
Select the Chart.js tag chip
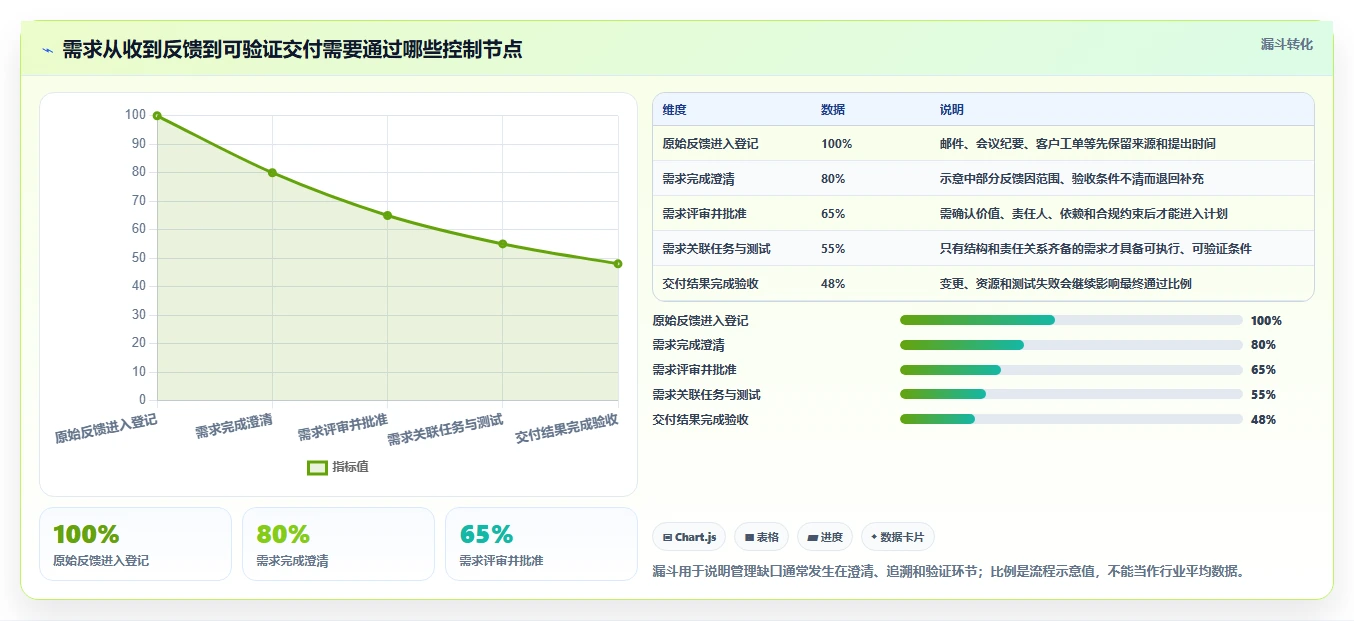pyautogui.click(x=689, y=537)
